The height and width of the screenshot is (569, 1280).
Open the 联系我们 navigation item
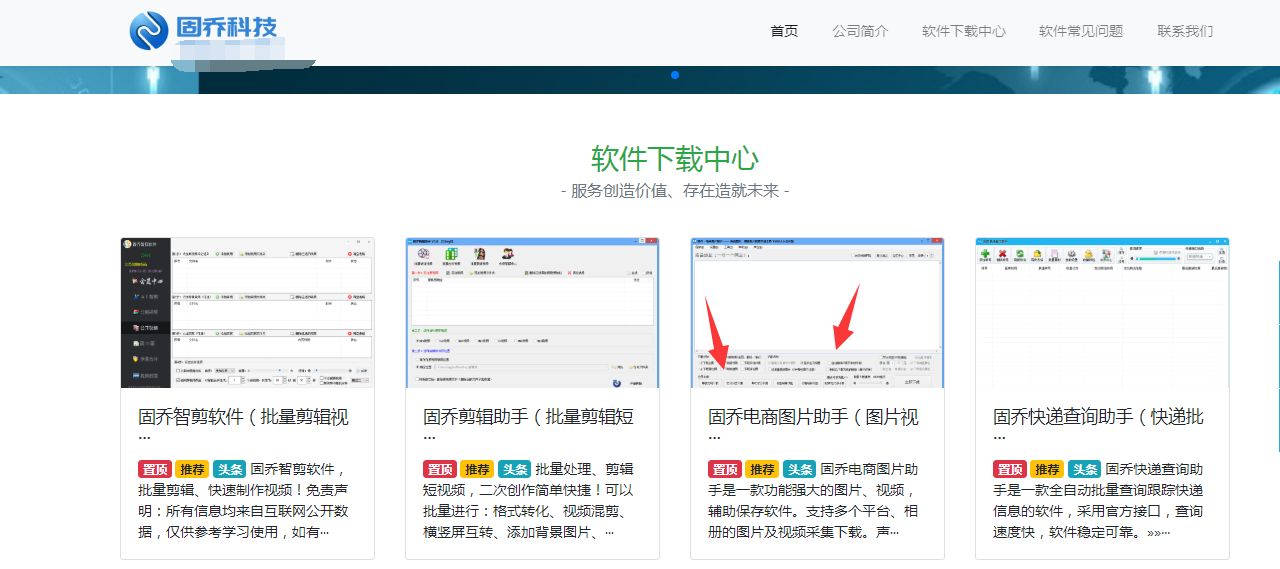click(1185, 31)
